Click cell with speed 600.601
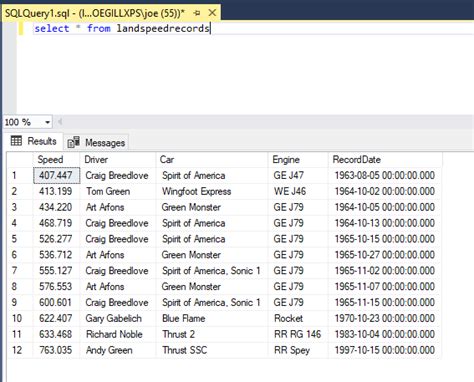This screenshot has height=382, width=474. pyautogui.click(x=57, y=302)
